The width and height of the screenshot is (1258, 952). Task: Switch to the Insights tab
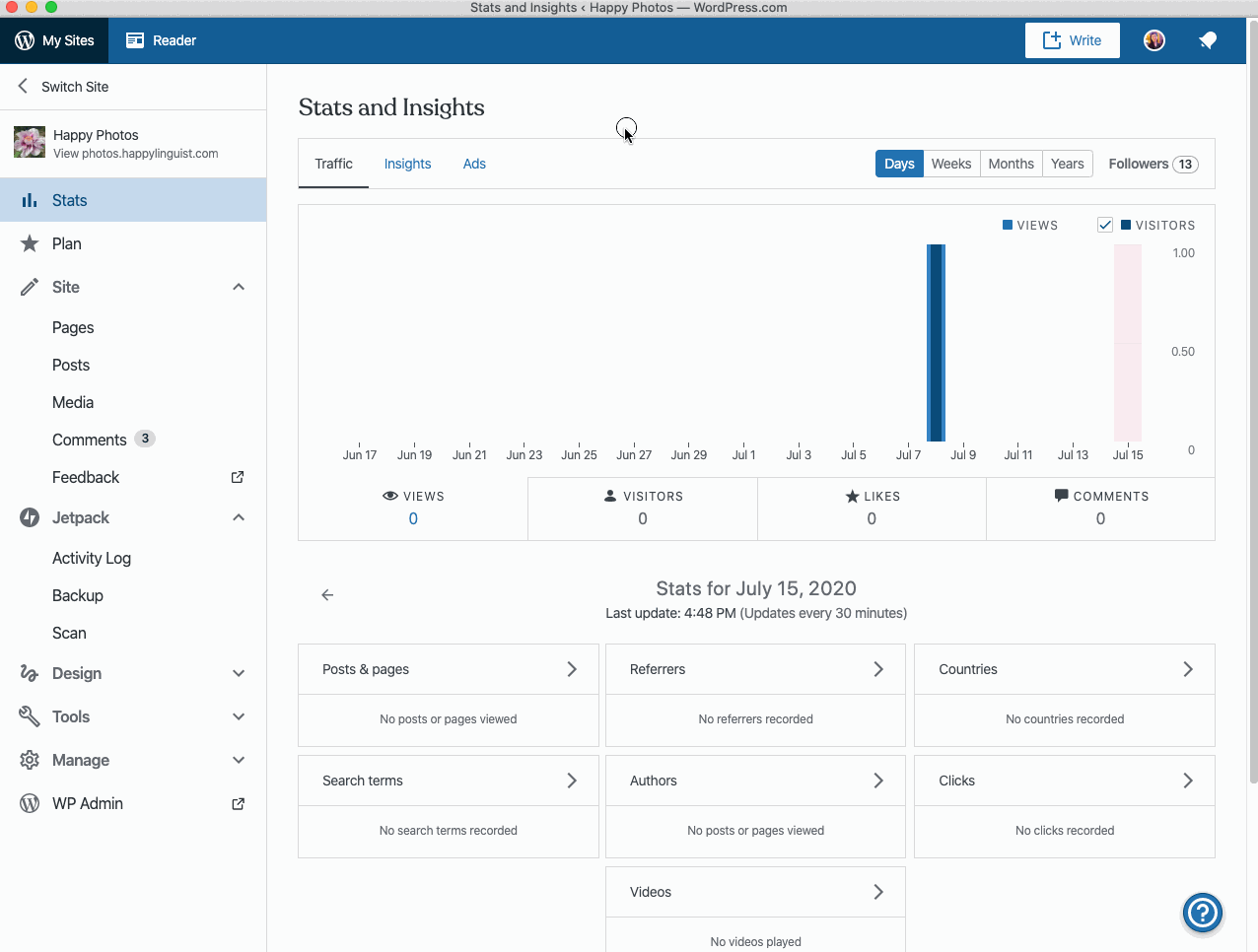(407, 164)
